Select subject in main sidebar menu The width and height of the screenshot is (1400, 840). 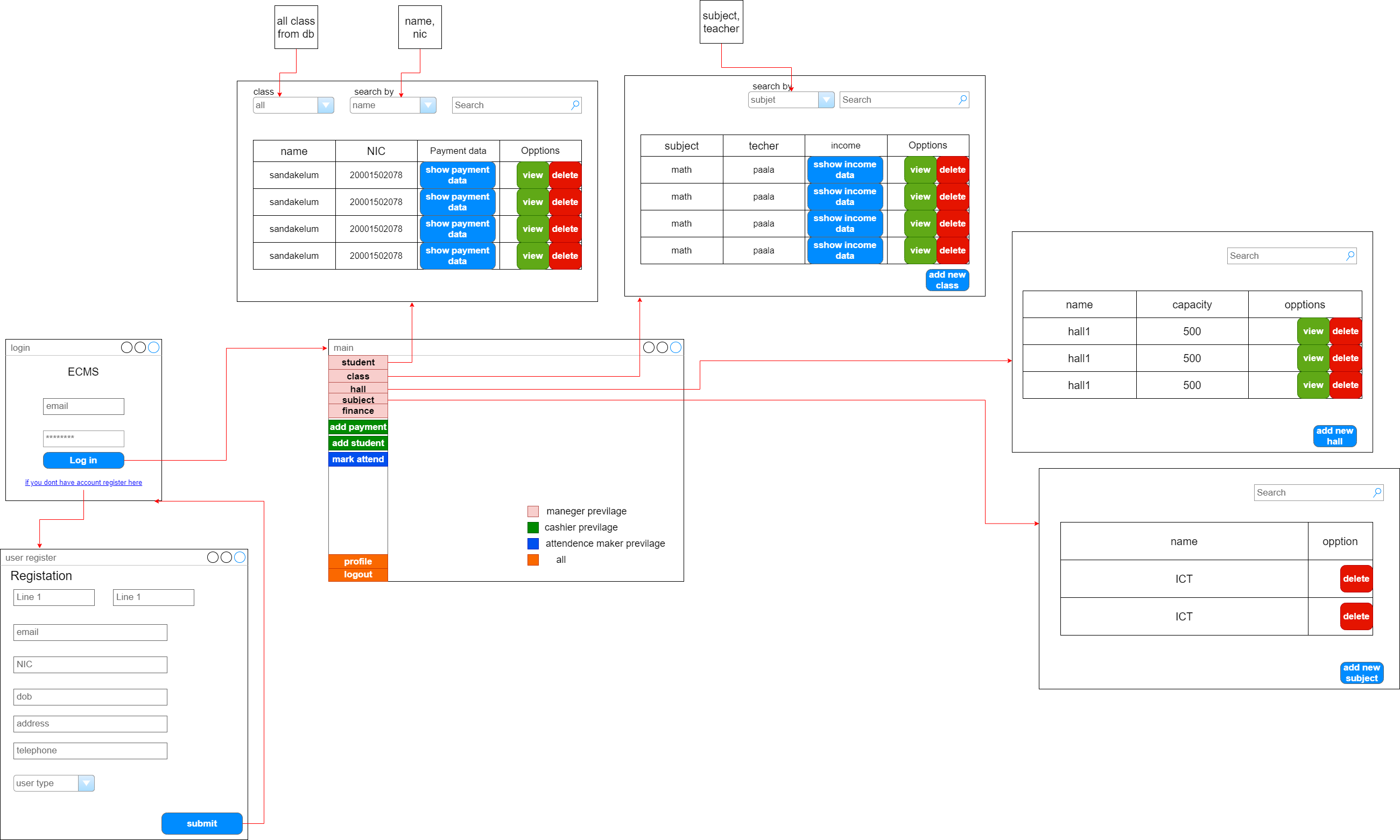point(358,400)
